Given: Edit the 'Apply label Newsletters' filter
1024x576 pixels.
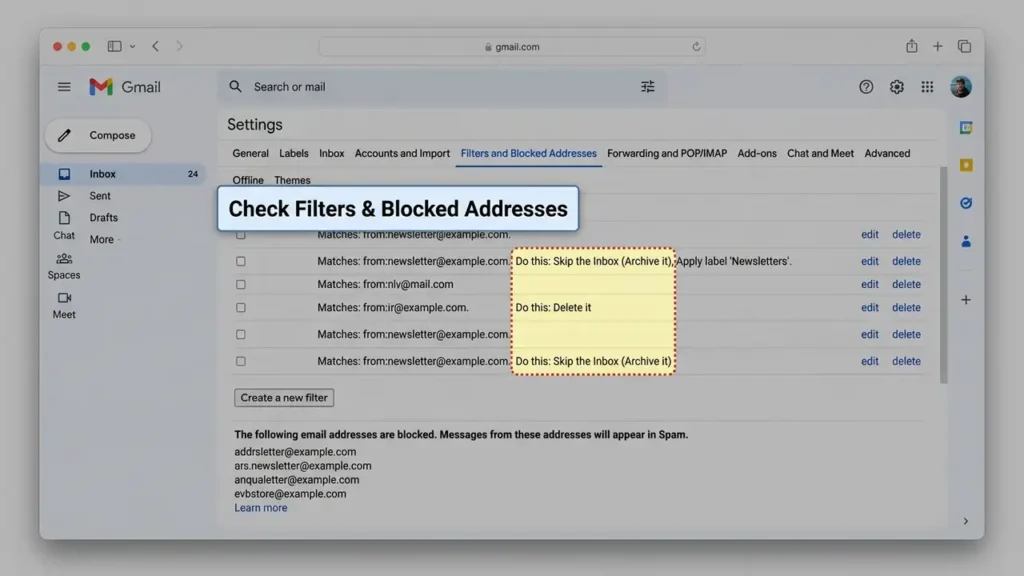Looking at the screenshot, I should (x=869, y=261).
